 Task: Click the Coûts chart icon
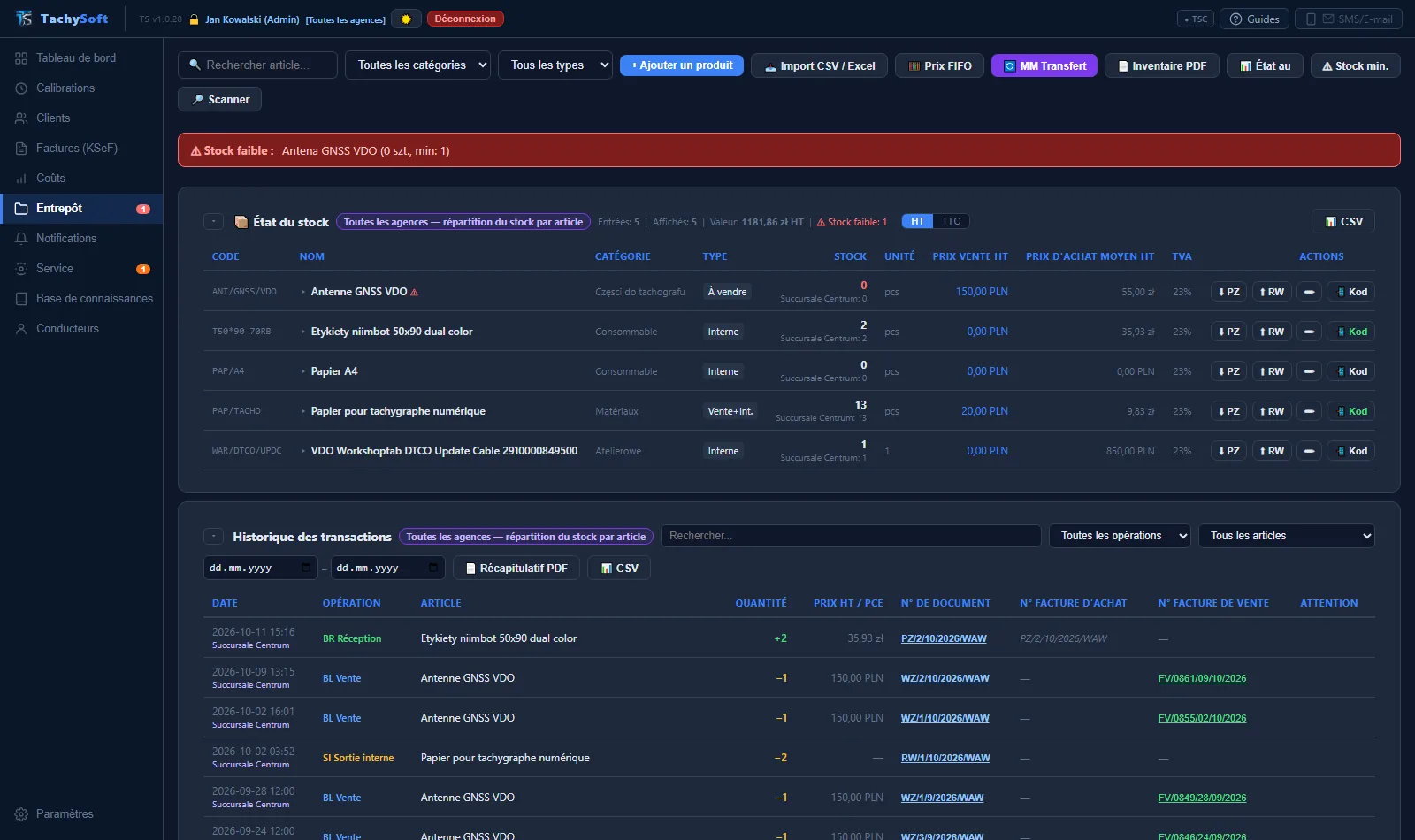click(x=21, y=179)
